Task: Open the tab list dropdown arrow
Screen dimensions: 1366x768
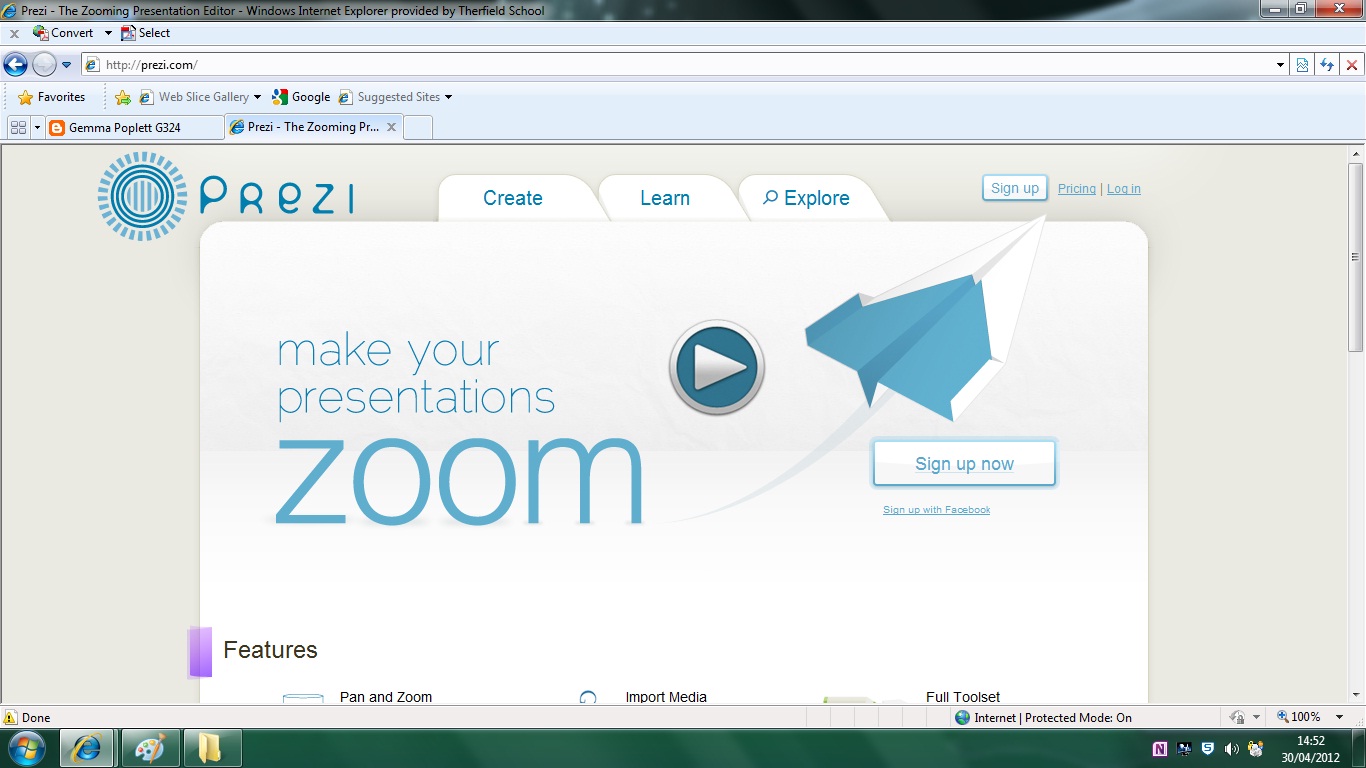Action: [38, 127]
